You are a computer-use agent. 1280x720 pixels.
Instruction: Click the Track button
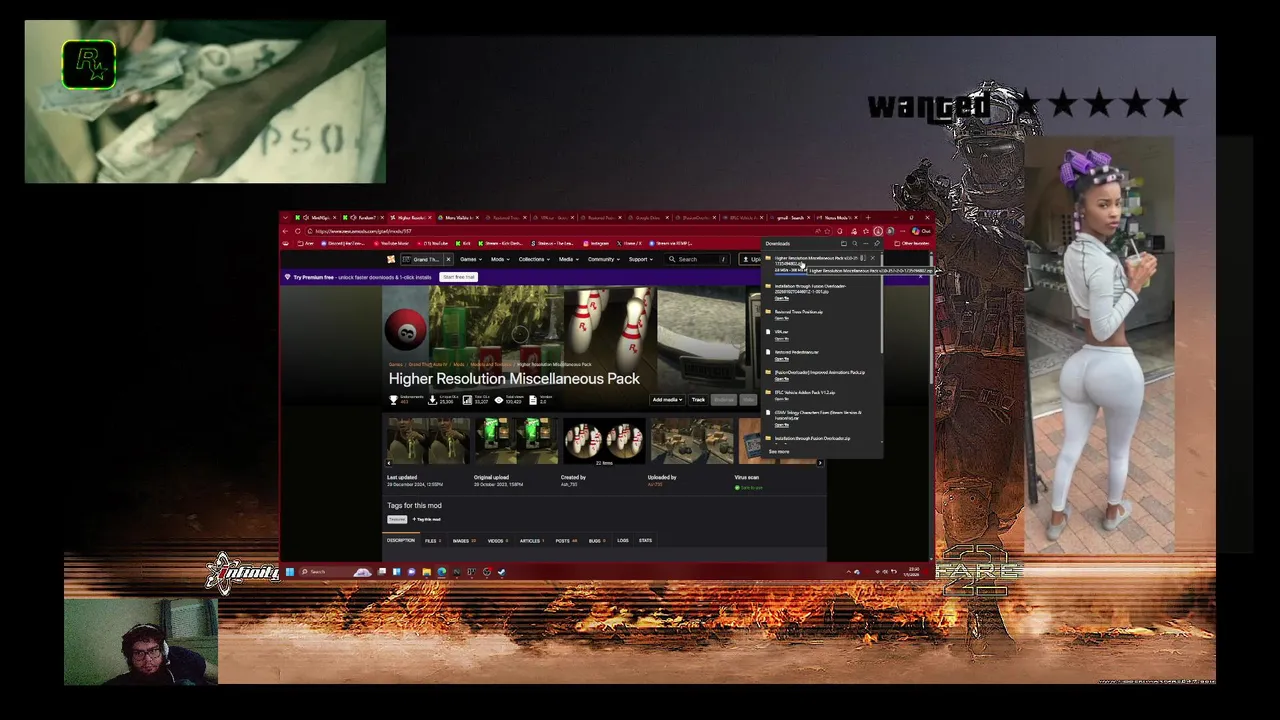(698, 399)
